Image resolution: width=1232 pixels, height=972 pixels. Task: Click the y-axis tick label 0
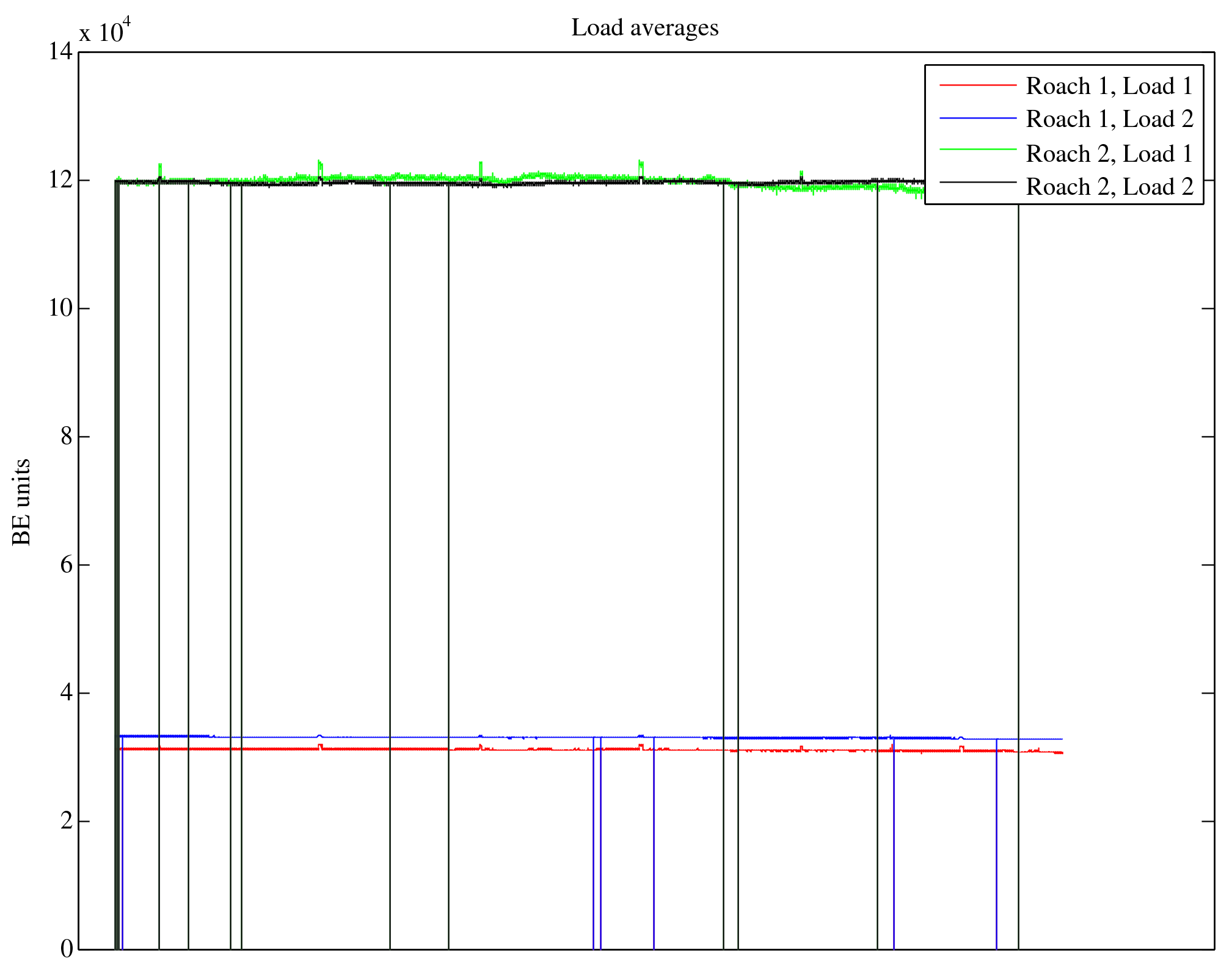pyautogui.click(x=66, y=949)
